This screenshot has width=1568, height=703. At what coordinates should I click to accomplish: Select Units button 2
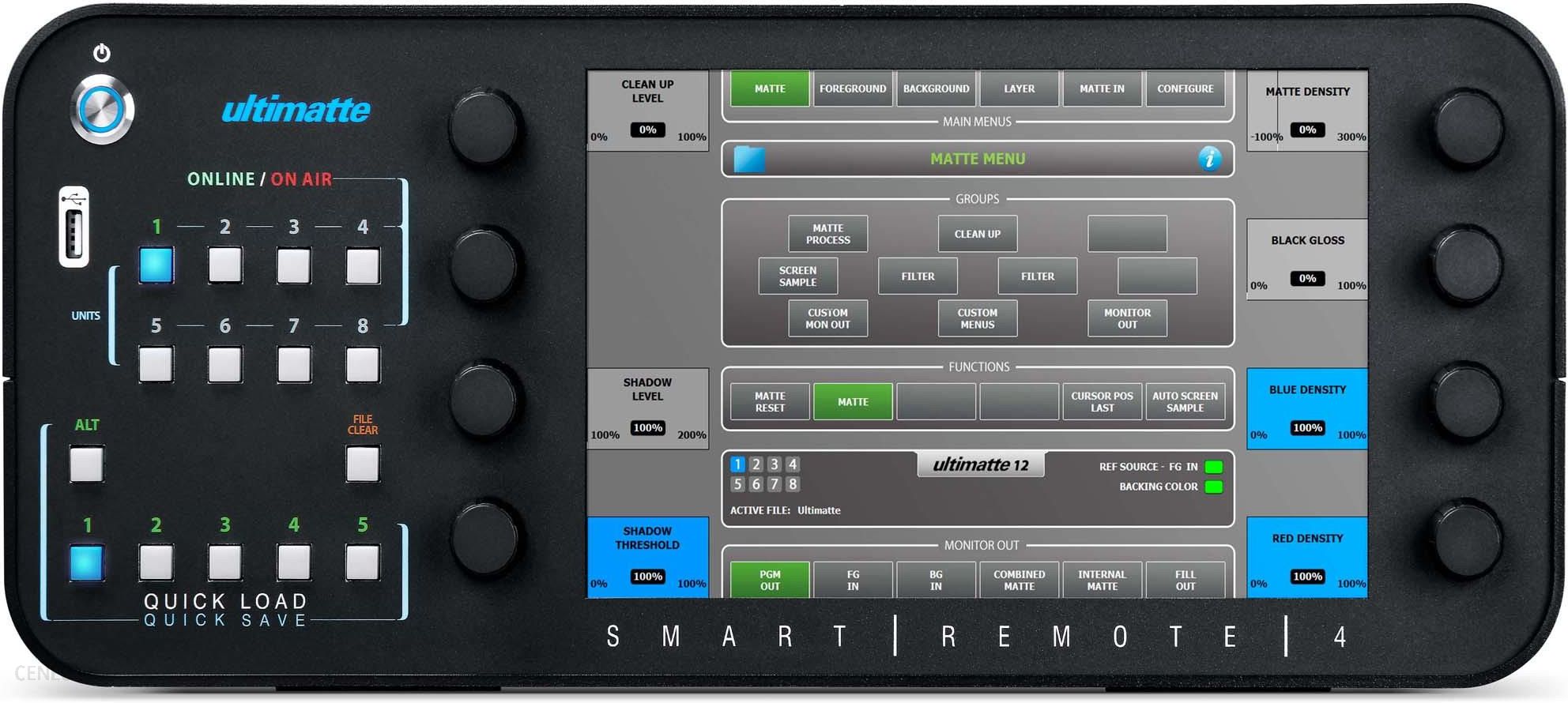coord(225,265)
